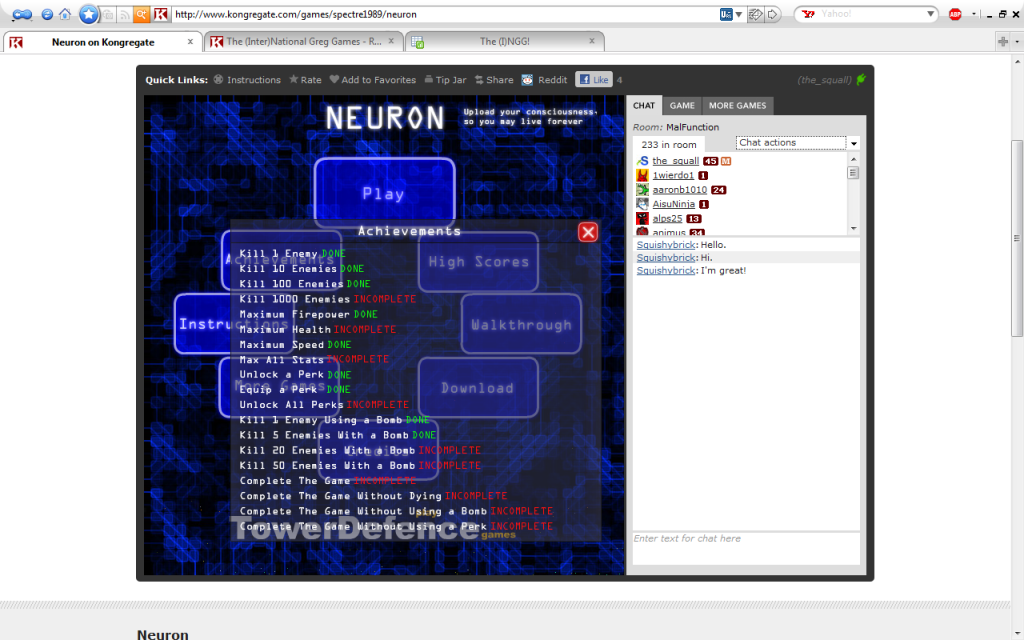Click the URL address field
The width and height of the screenshot is (1024, 640).
coord(444,14)
